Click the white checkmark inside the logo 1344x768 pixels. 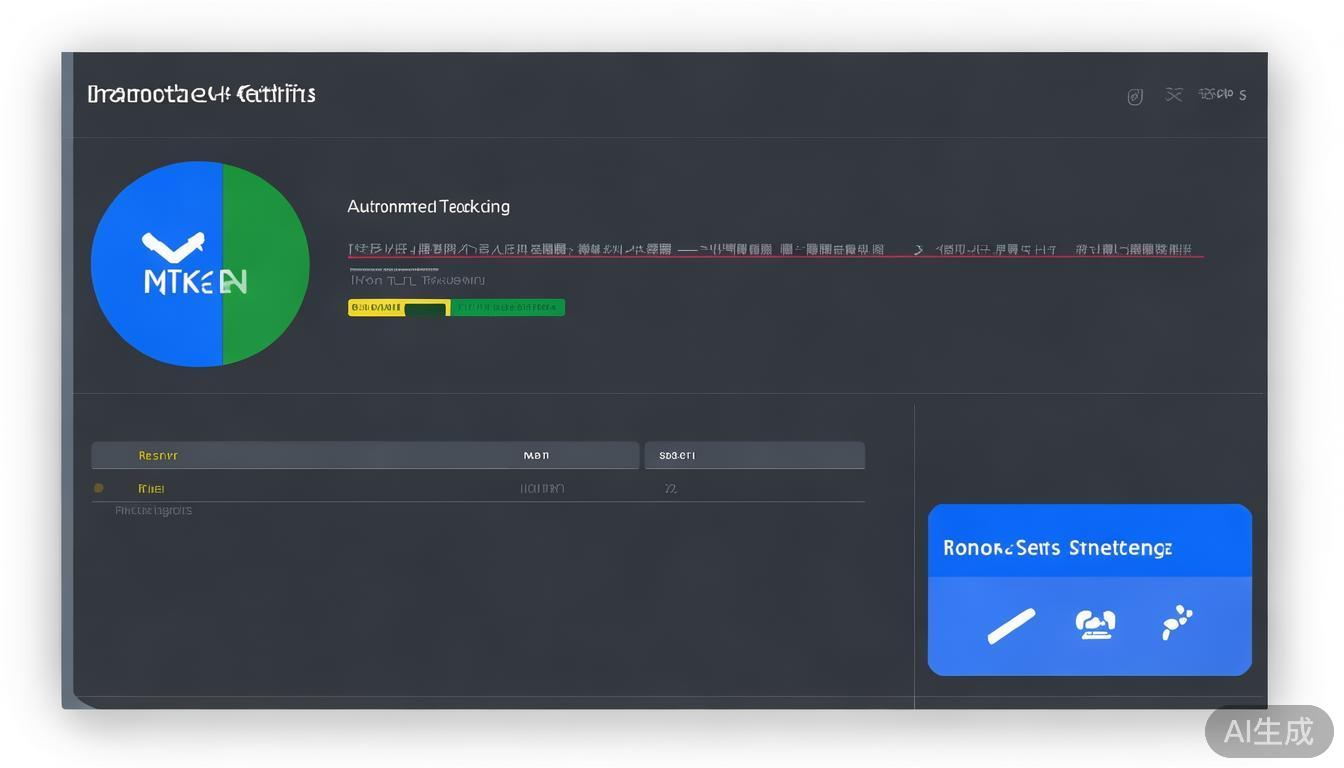coord(173,245)
